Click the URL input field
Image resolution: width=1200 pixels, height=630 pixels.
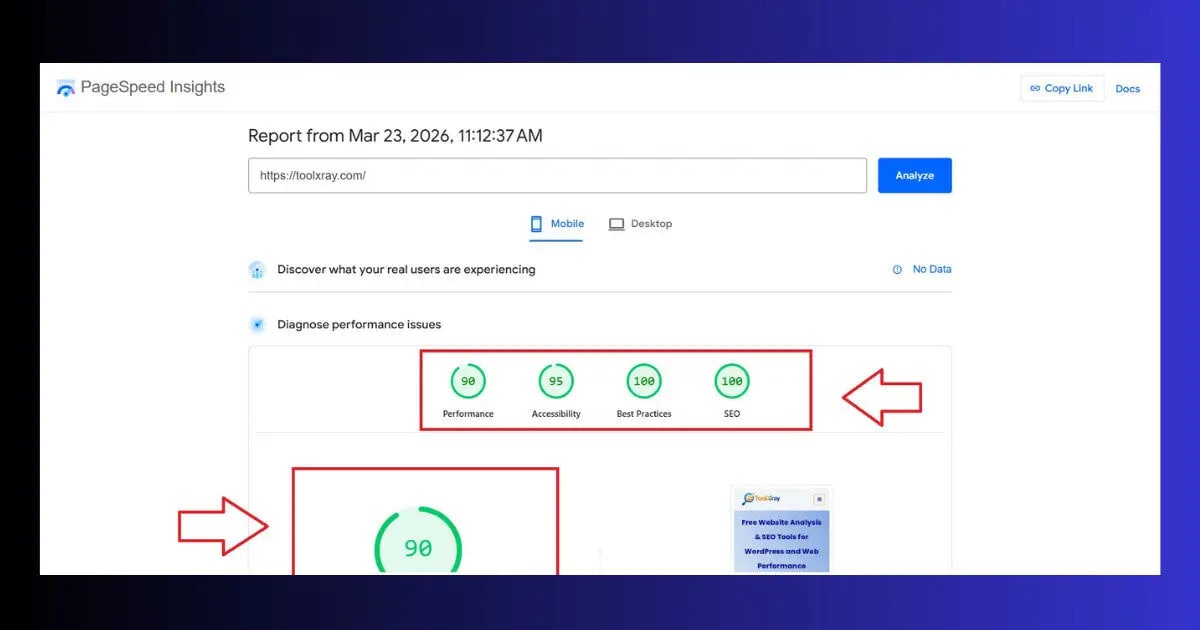click(557, 175)
